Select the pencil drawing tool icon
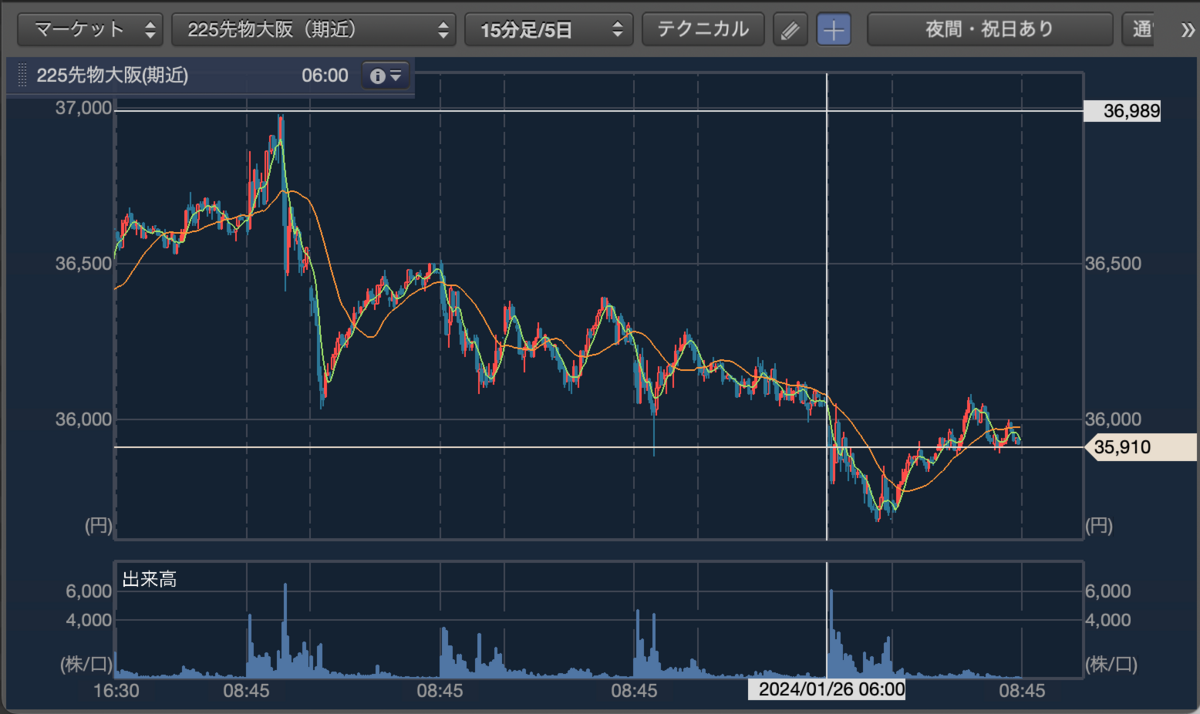 [x=790, y=30]
